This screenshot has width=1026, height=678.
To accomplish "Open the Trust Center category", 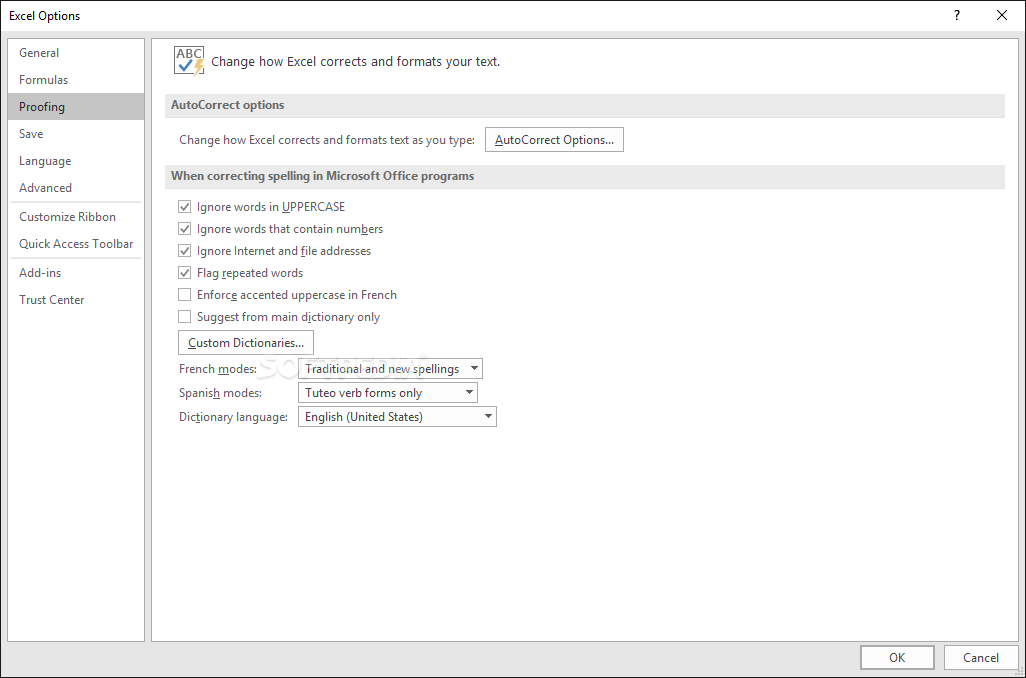I will (76, 300).
